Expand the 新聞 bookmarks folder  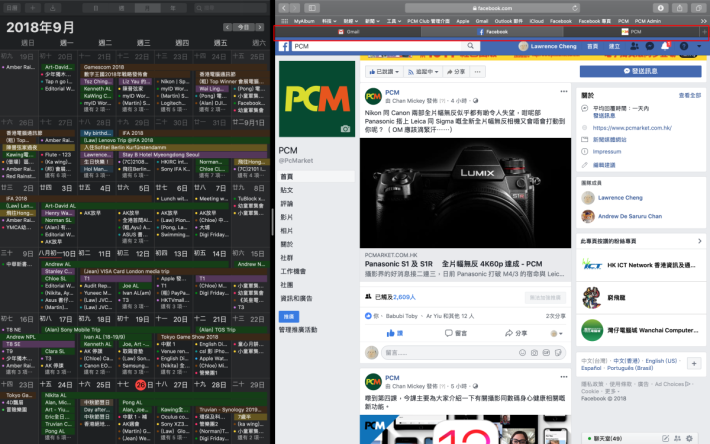[x=372, y=21]
